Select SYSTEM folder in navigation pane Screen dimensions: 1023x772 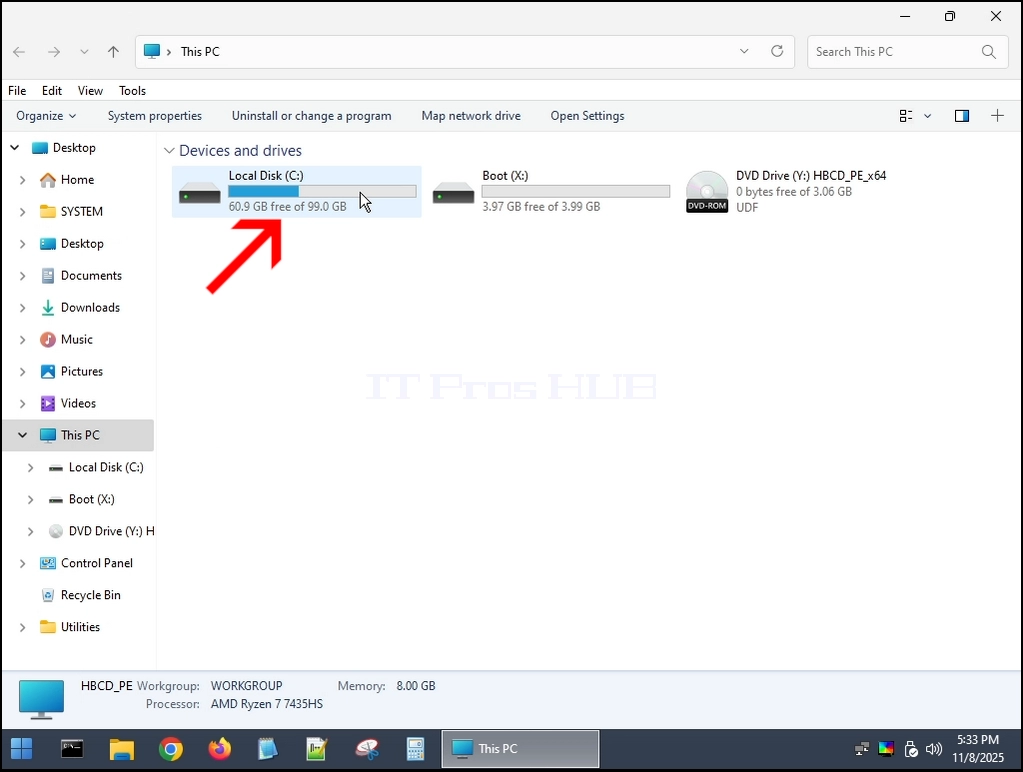coord(82,211)
